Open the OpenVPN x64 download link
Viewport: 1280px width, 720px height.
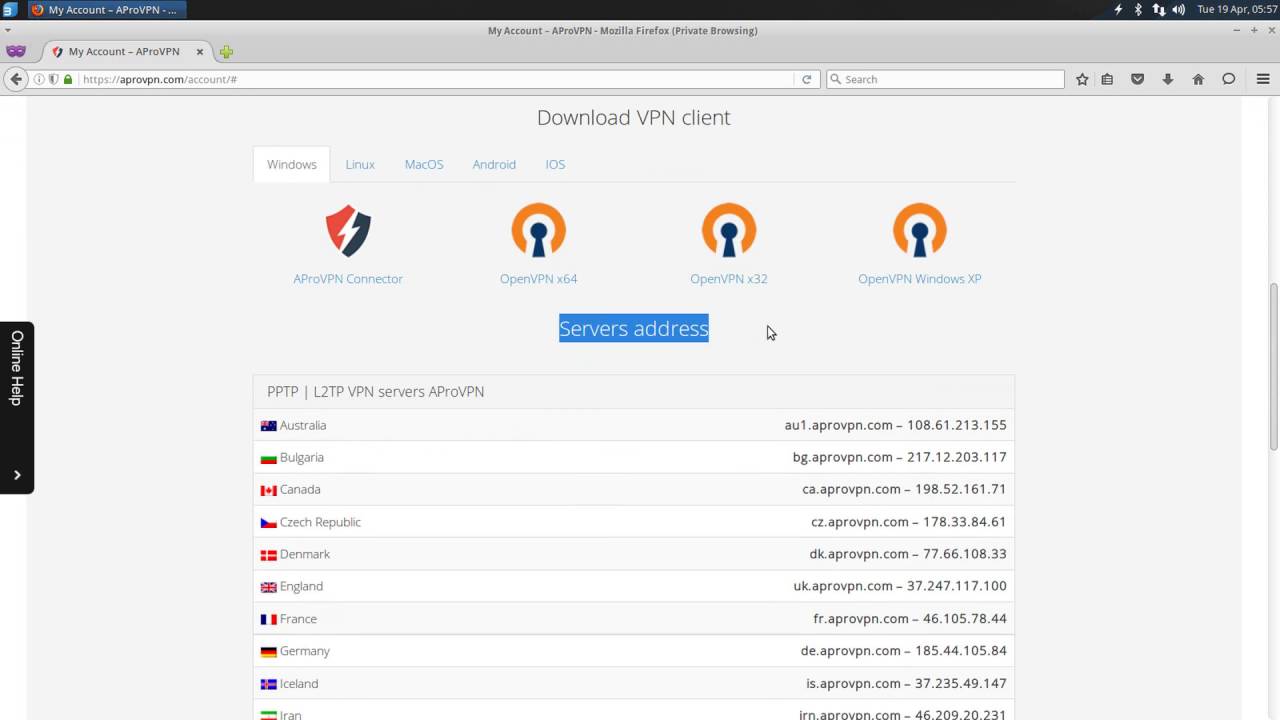click(539, 279)
